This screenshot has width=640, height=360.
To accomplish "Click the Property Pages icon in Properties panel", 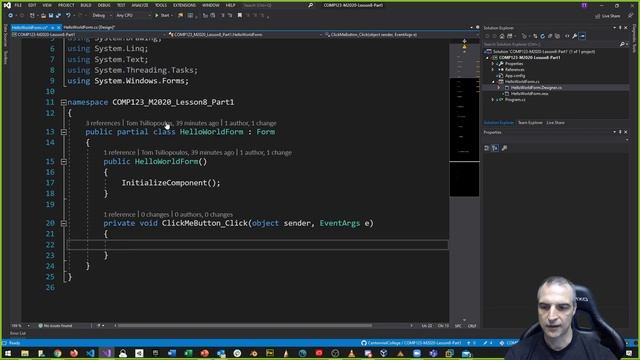I will [504, 148].
